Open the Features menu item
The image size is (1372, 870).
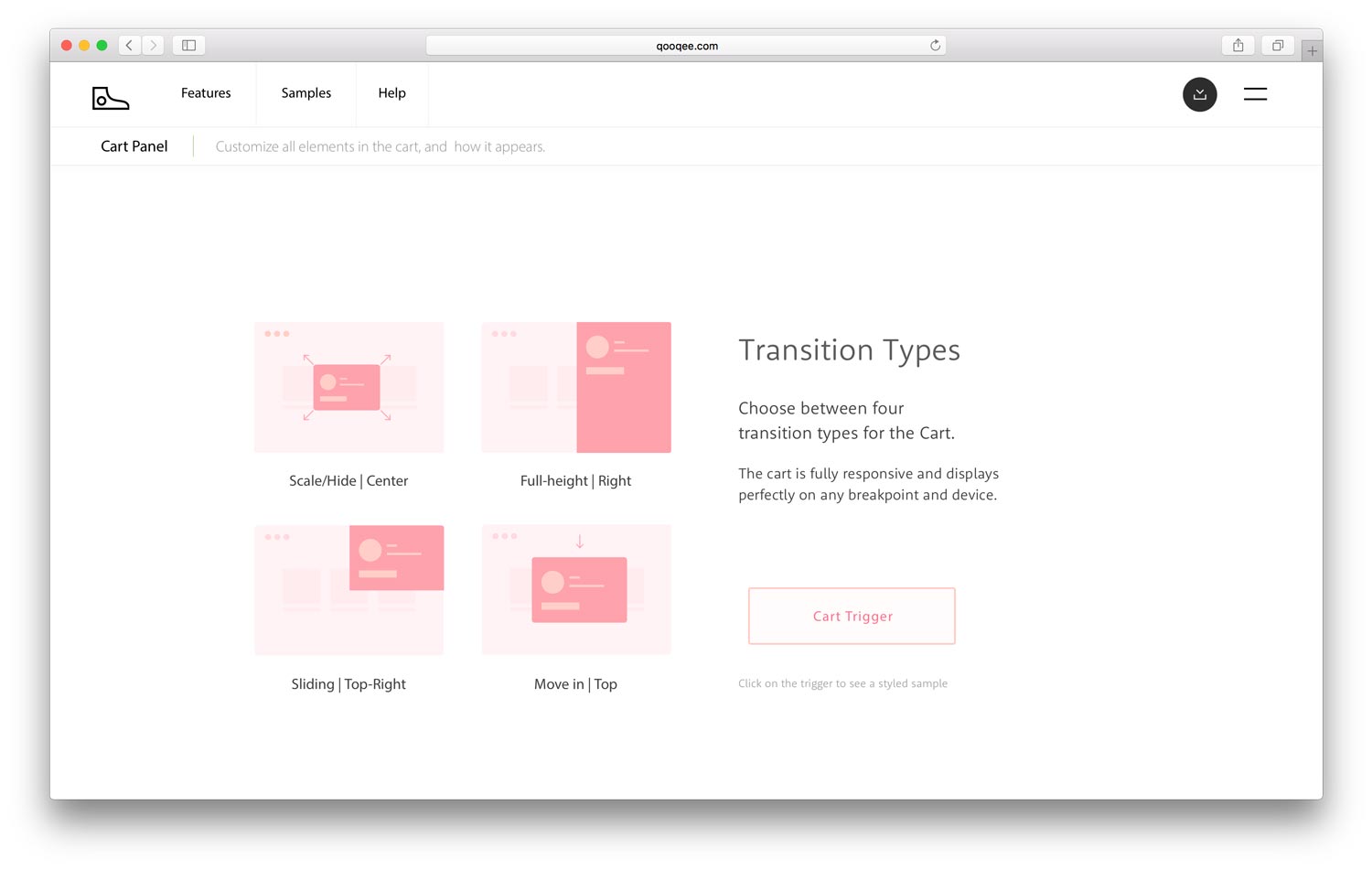click(x=206, y=93)
